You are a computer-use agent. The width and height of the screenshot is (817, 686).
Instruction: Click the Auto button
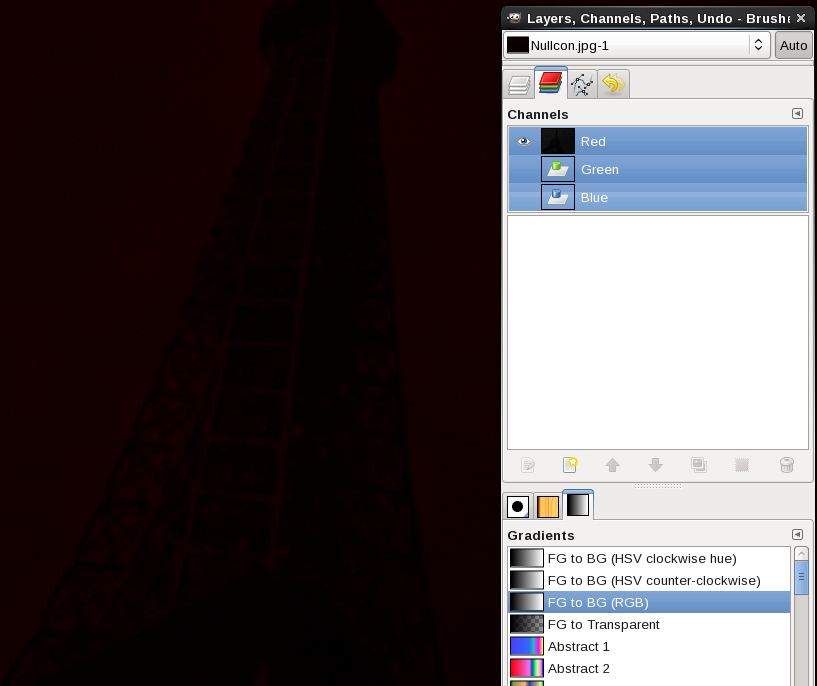(793, 45)
